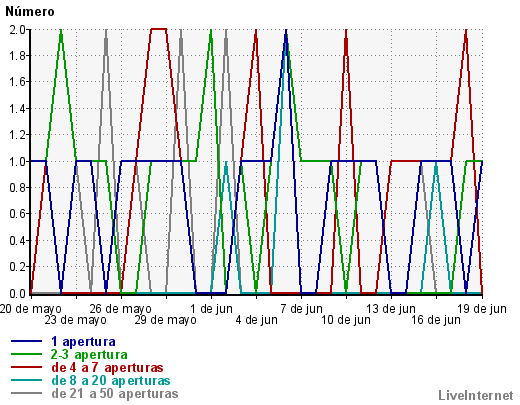This screenshot has width=520, height=405.
Task: Click the teal legend line swatch
Action: [26, 380]
